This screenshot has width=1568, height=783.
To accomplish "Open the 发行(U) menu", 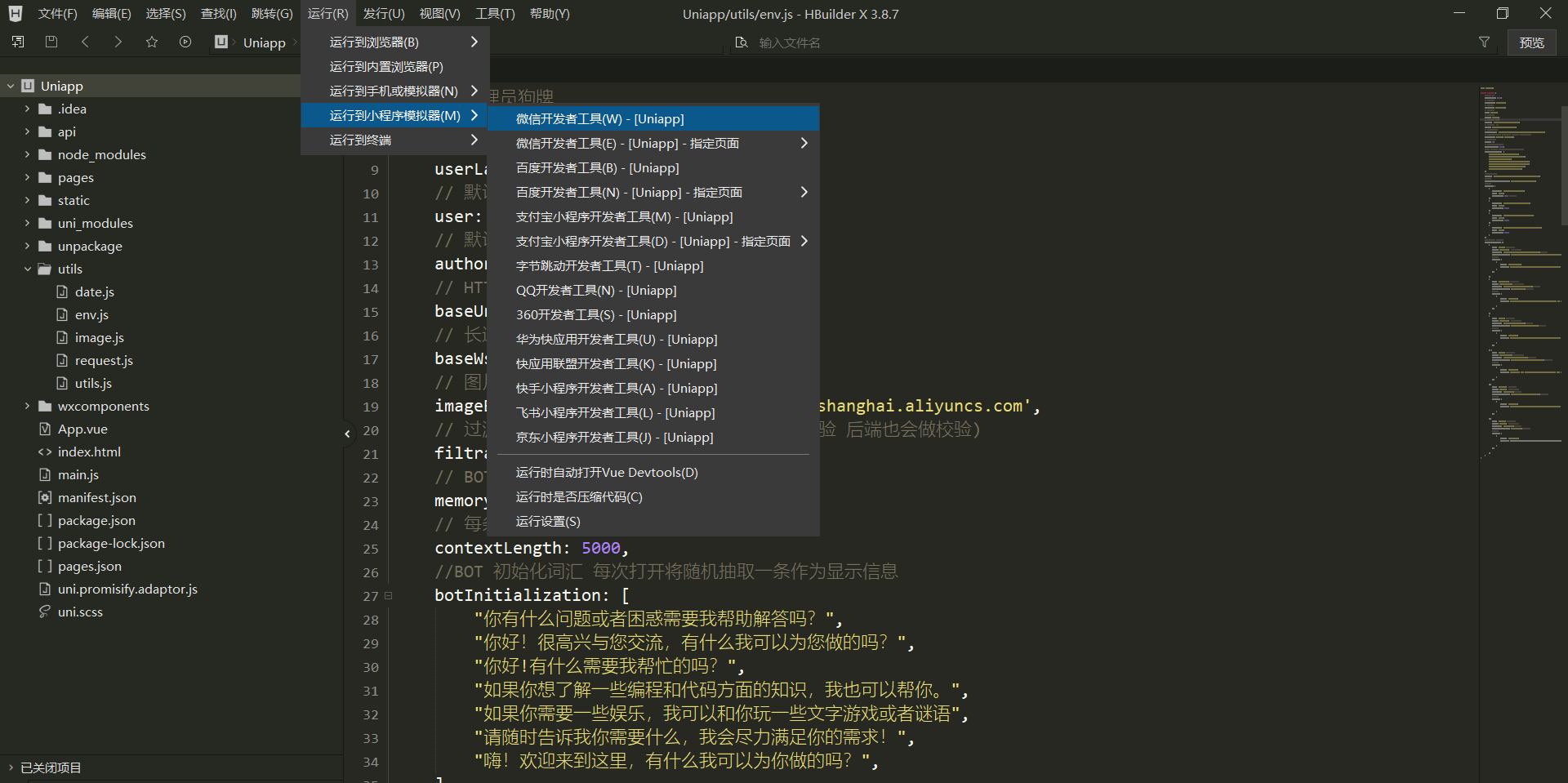I will [384, 14].
